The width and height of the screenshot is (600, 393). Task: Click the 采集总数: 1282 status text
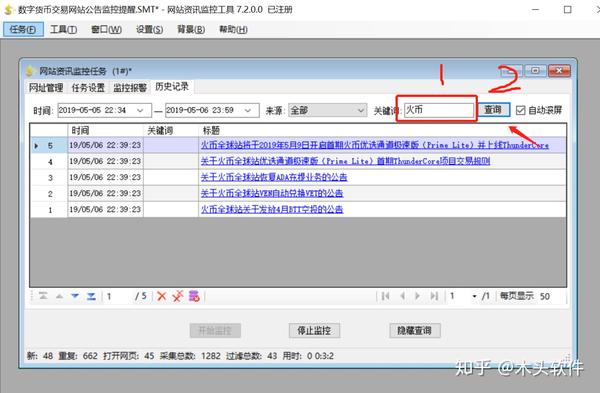pyautogui.click(x=190, y=356)
